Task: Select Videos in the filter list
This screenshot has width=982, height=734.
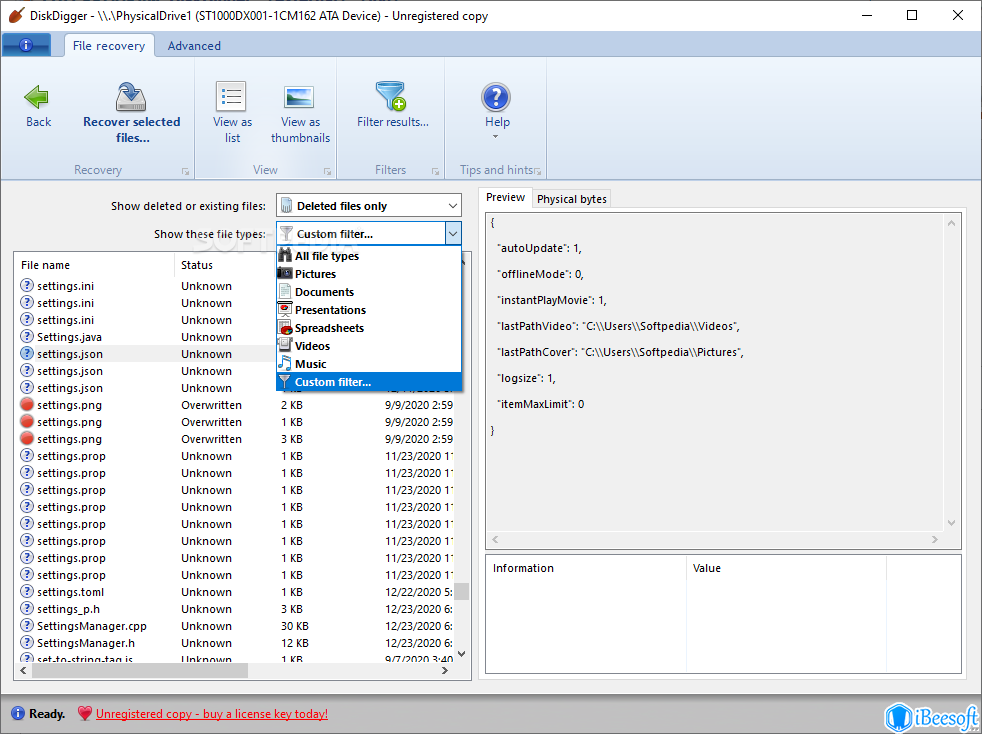Action: (312, 346)
